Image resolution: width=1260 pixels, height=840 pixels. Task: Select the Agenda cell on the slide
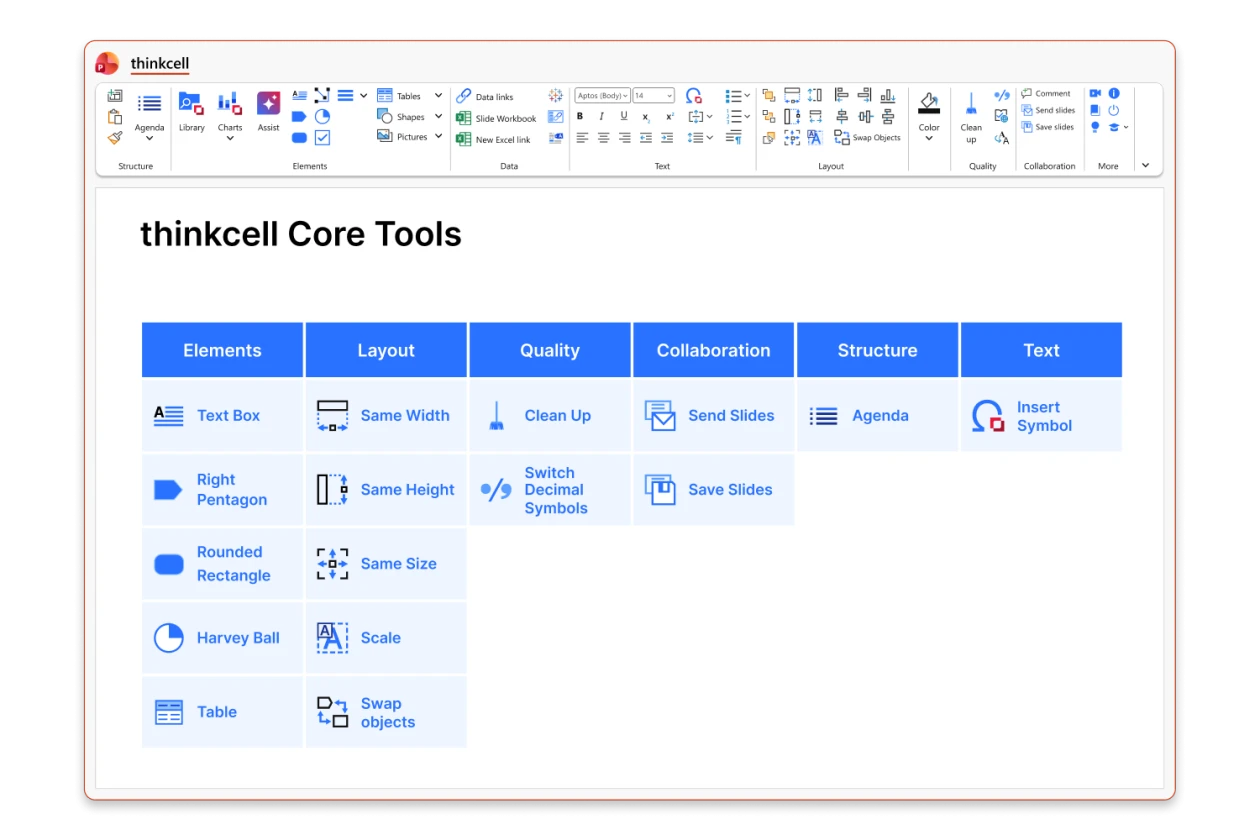878,416
